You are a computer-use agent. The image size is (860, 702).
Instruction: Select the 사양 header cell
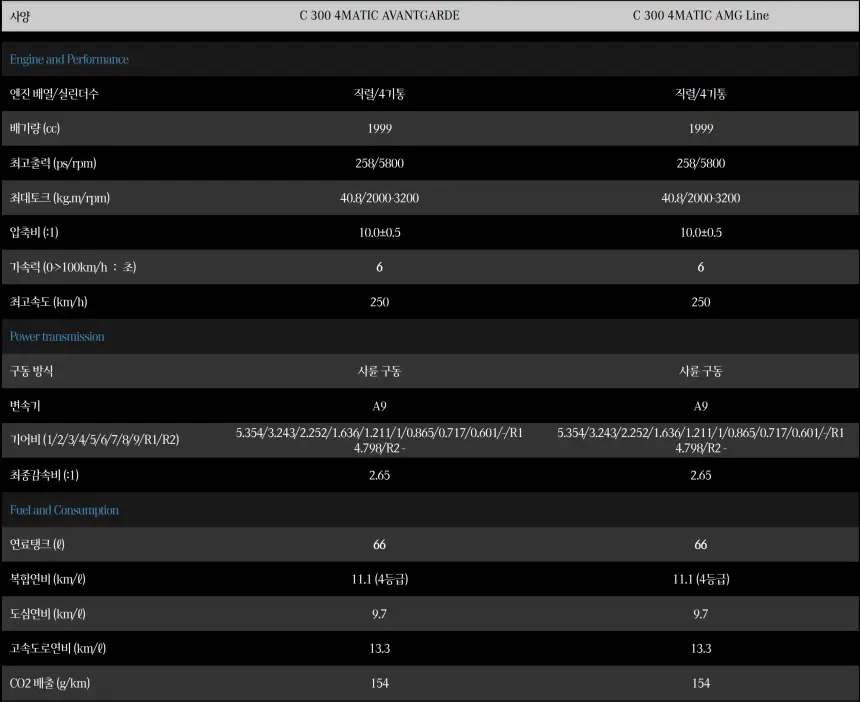point(20,16)
